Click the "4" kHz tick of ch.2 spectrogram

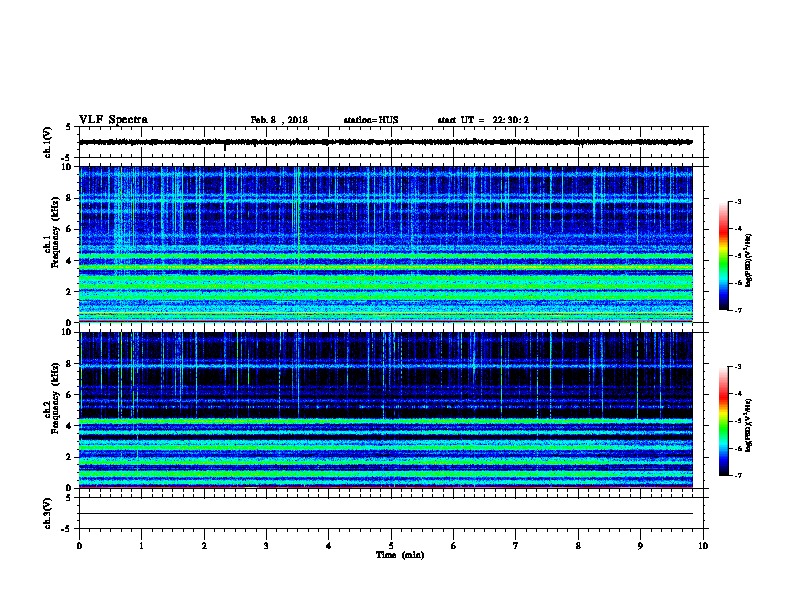point(69,426)
